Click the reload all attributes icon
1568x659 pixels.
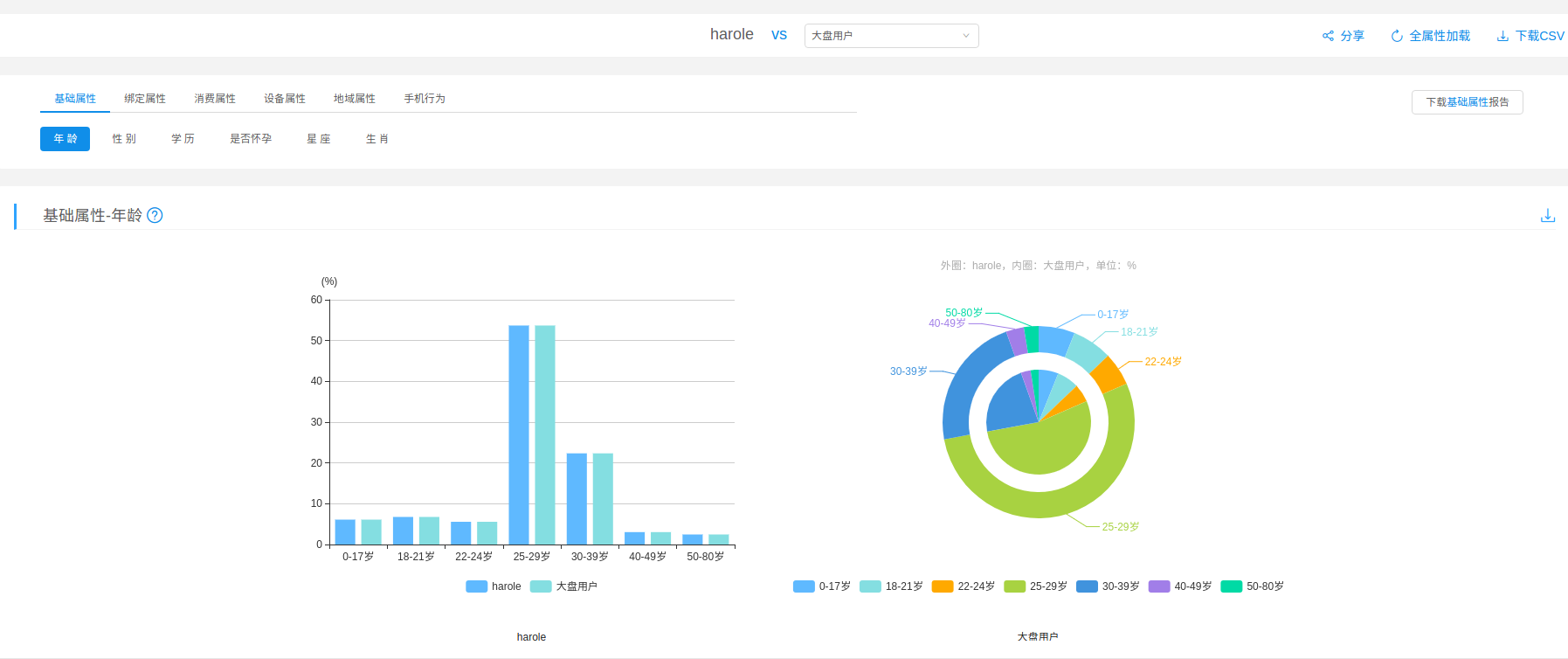coord(1397,36)
